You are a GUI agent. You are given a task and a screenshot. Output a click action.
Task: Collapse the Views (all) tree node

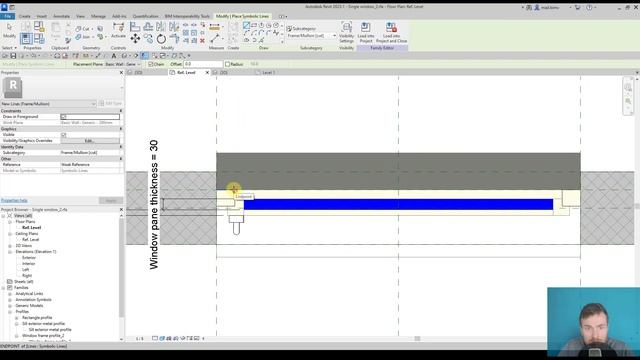click(3, 216)
